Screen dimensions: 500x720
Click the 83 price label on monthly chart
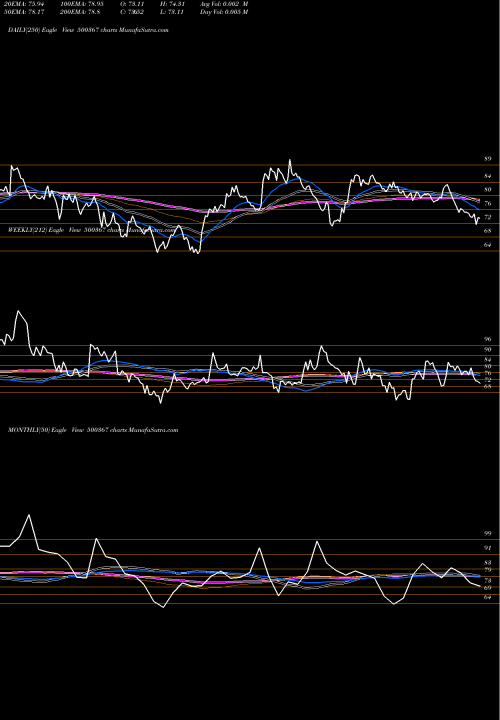(x=487, y=562)
